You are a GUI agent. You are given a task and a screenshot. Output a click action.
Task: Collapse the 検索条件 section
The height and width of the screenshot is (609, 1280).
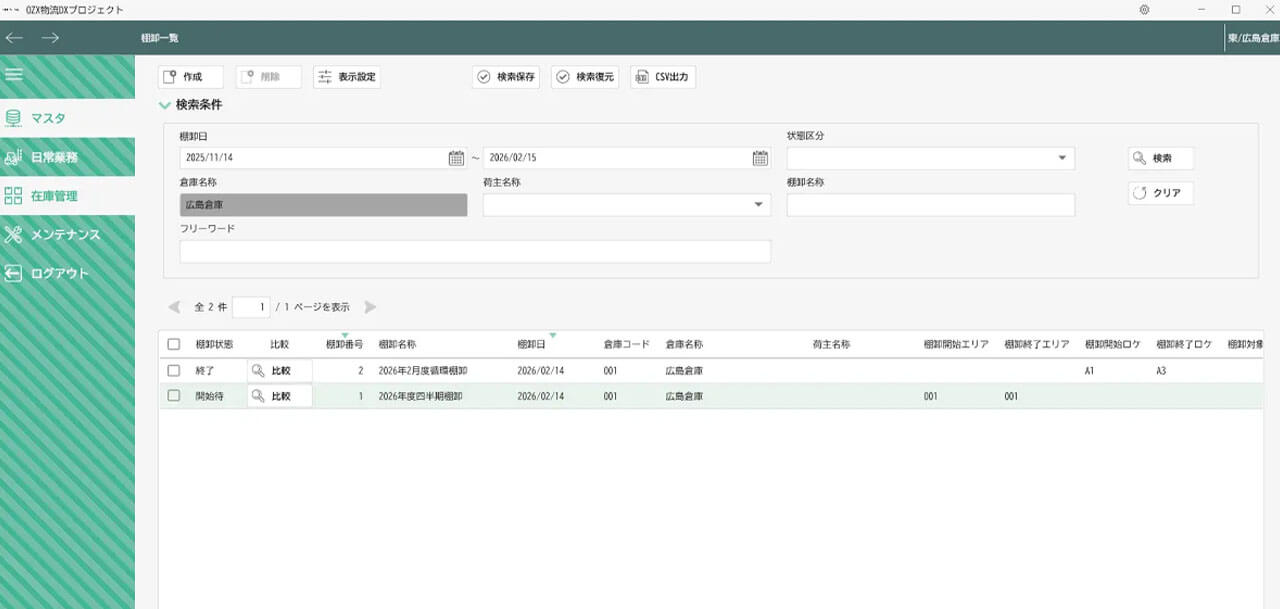[165, 104]
